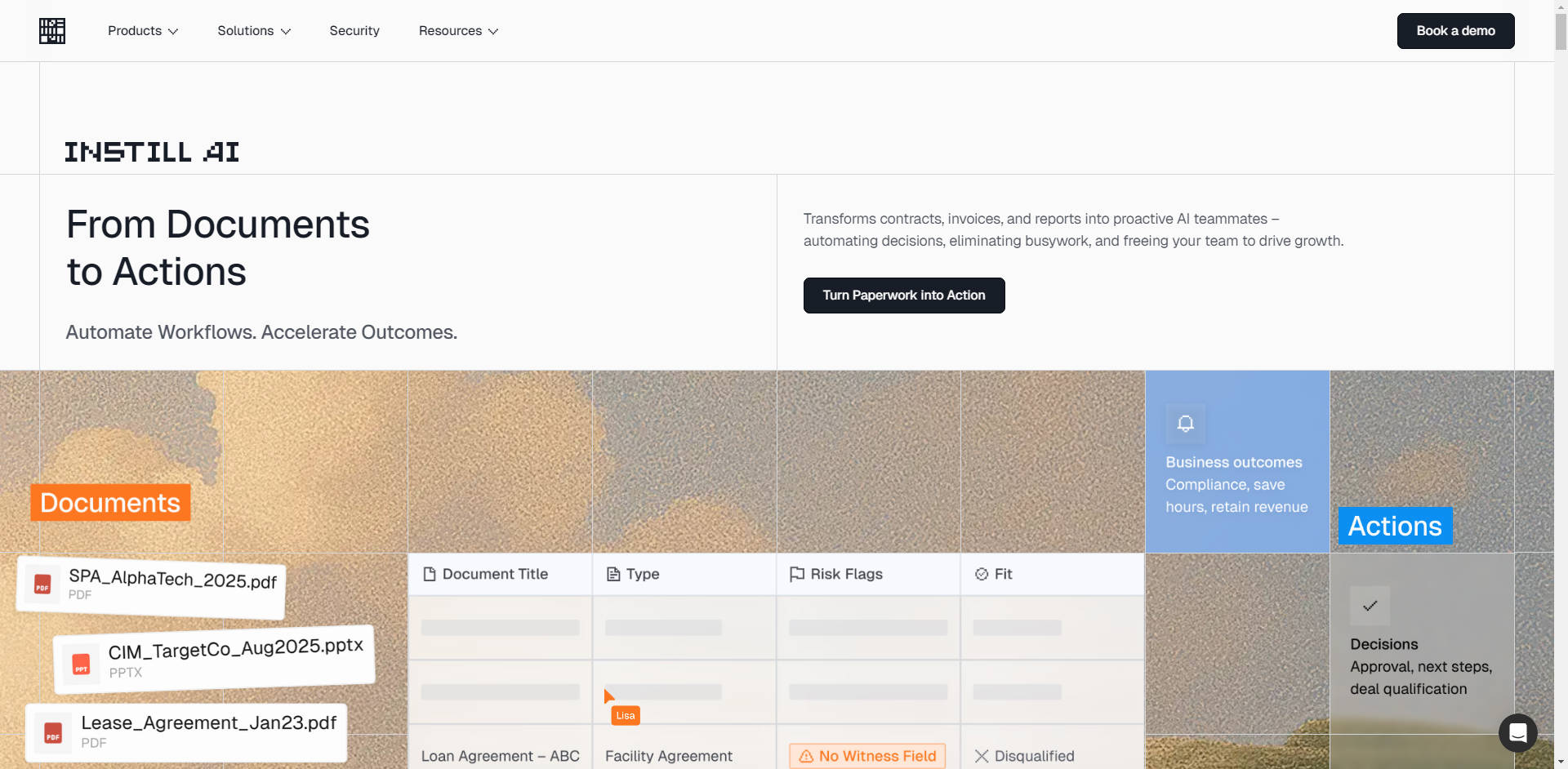Select the Fit column header icon
This screenshot has width=1568, height=769.
coord(980,574)
